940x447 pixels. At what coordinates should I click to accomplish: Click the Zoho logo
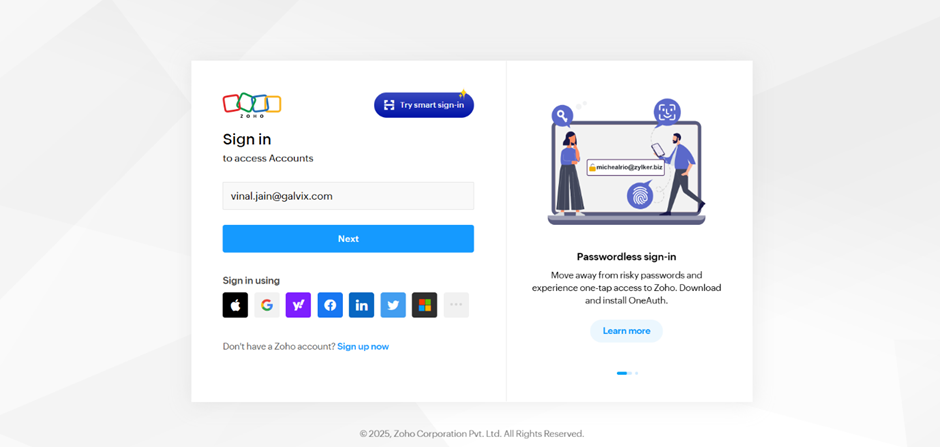pyautogui.click(x=252, y=105)
